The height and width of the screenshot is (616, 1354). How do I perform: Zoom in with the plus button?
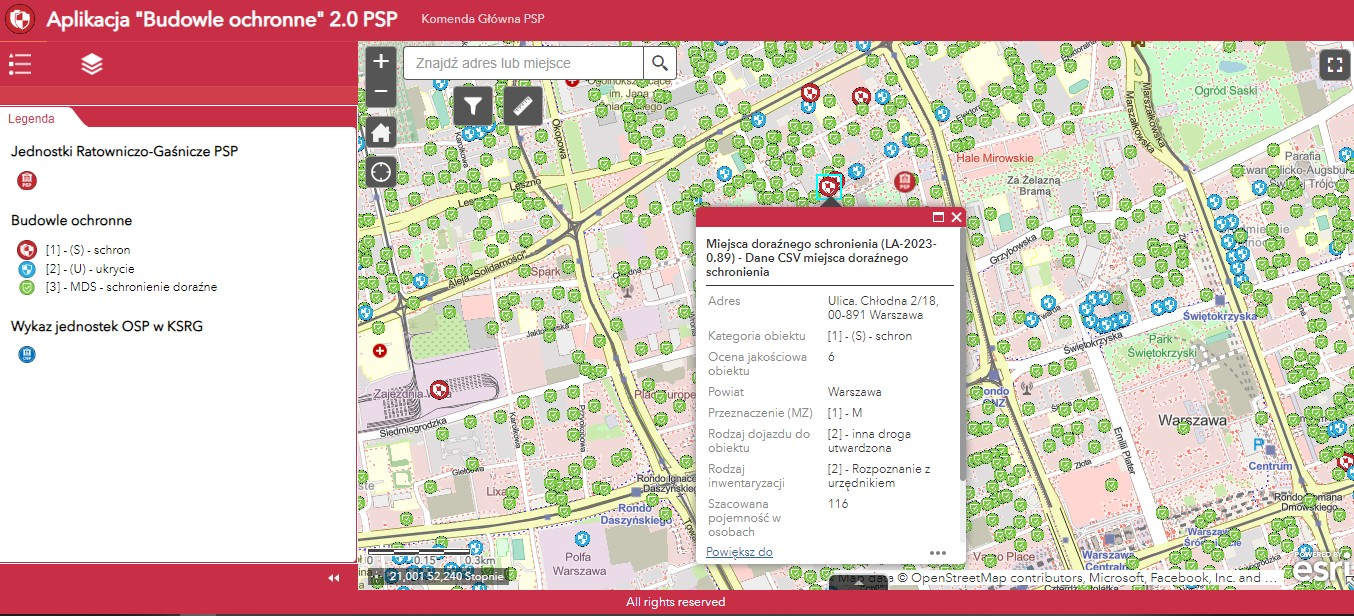(380, 61)
